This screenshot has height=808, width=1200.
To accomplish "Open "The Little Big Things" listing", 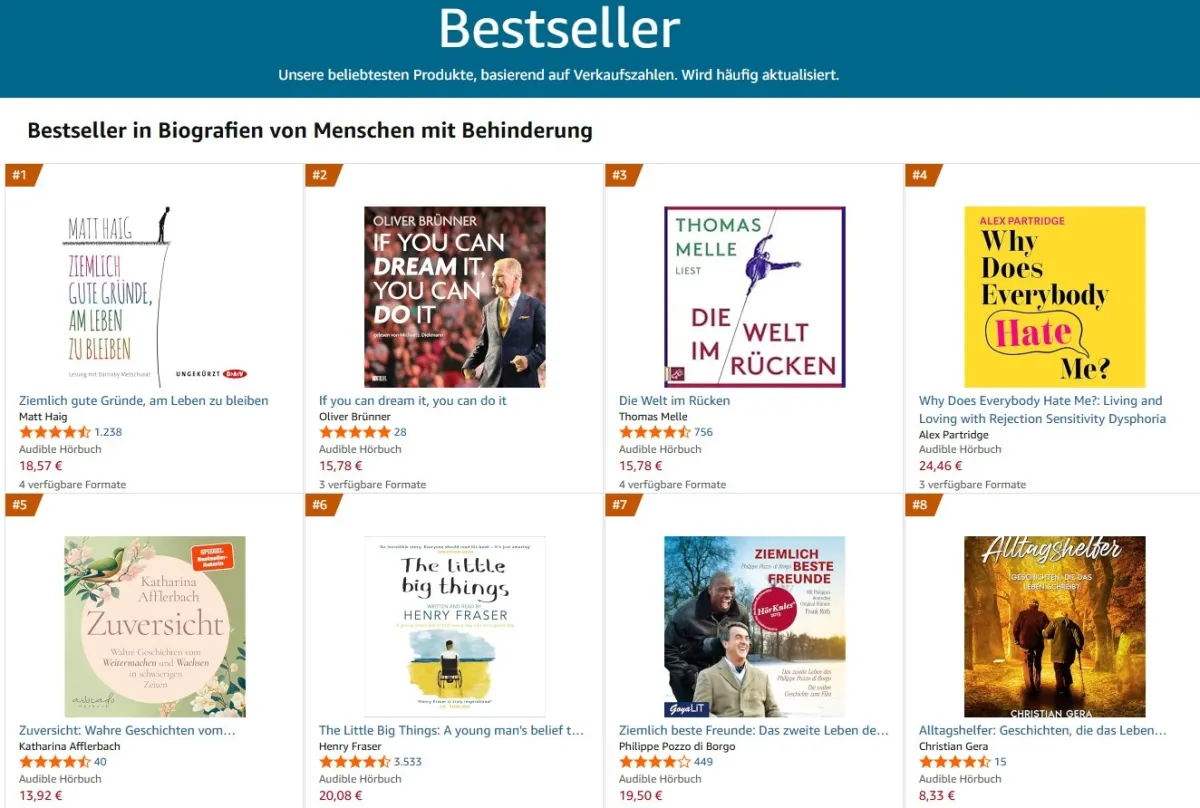I will click(450, 730).
